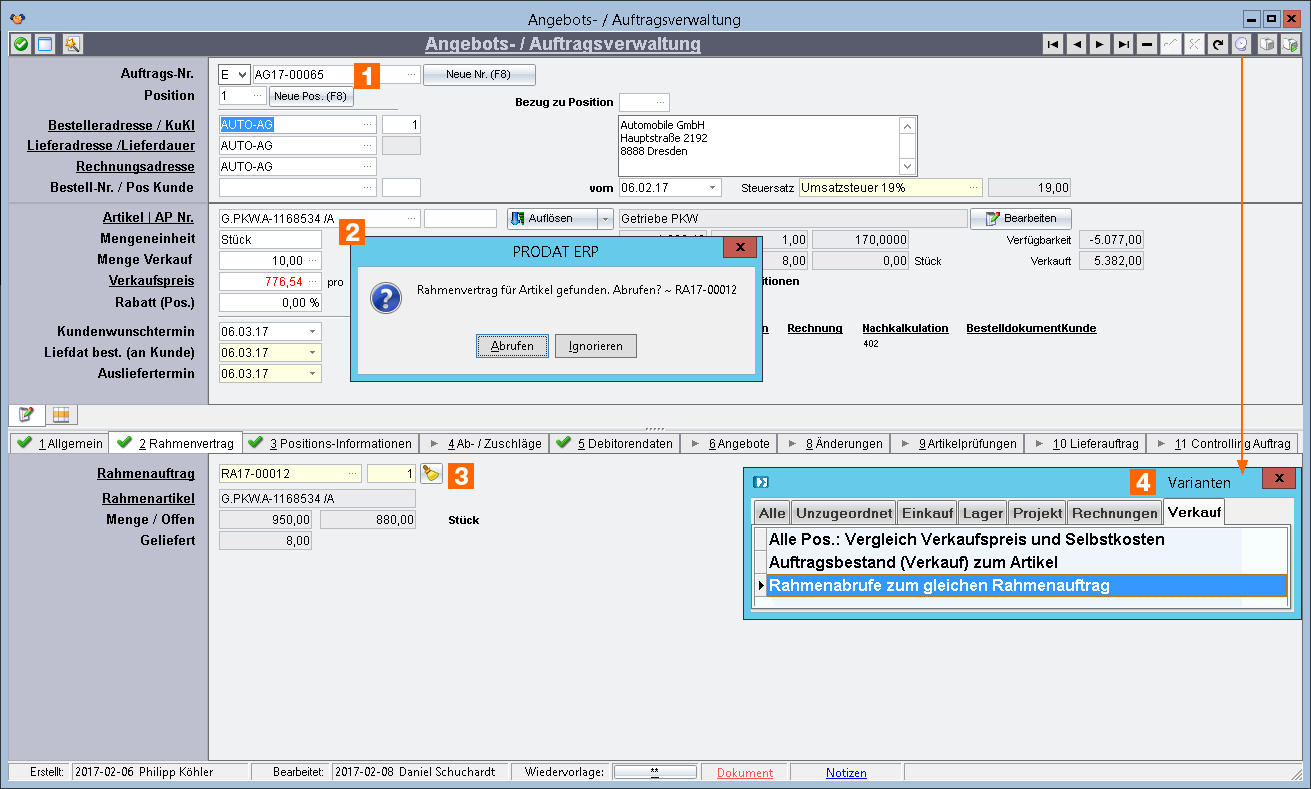
Task: Click the Auflösen button
Action: click(552, 218)
